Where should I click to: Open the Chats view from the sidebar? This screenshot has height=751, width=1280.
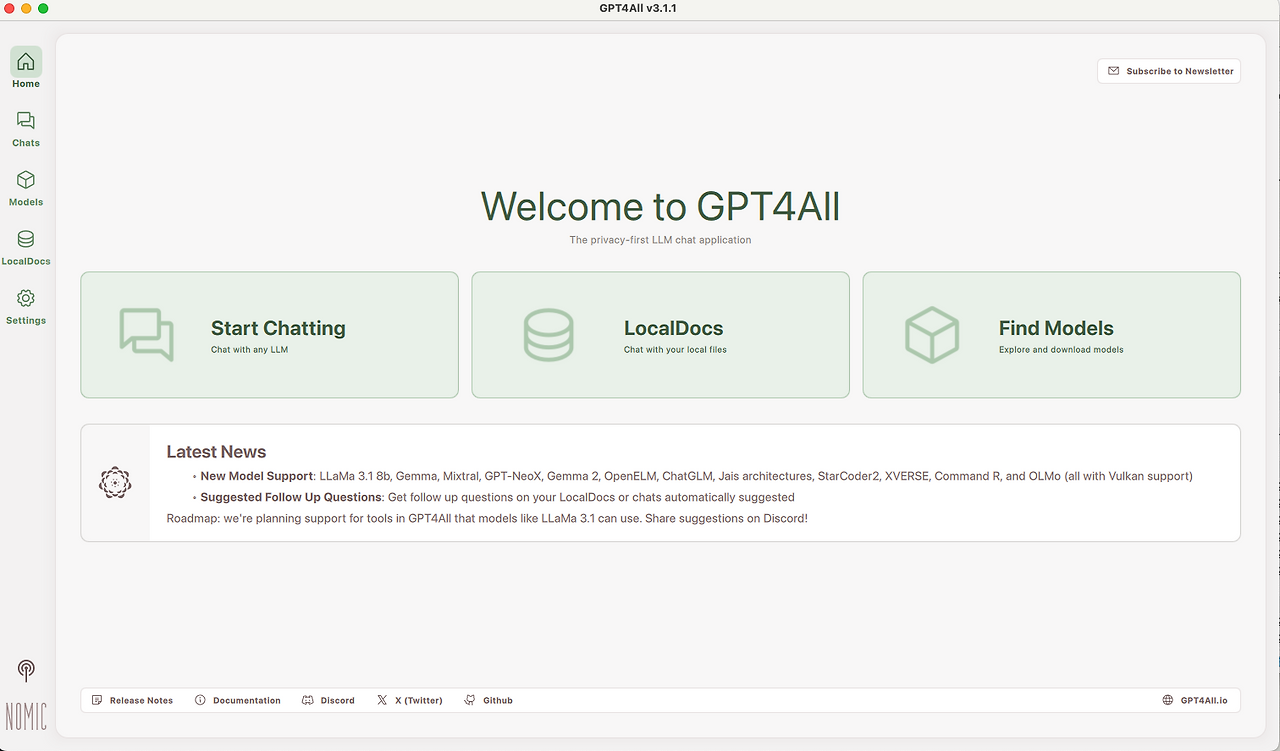click(x=26, y=128)
